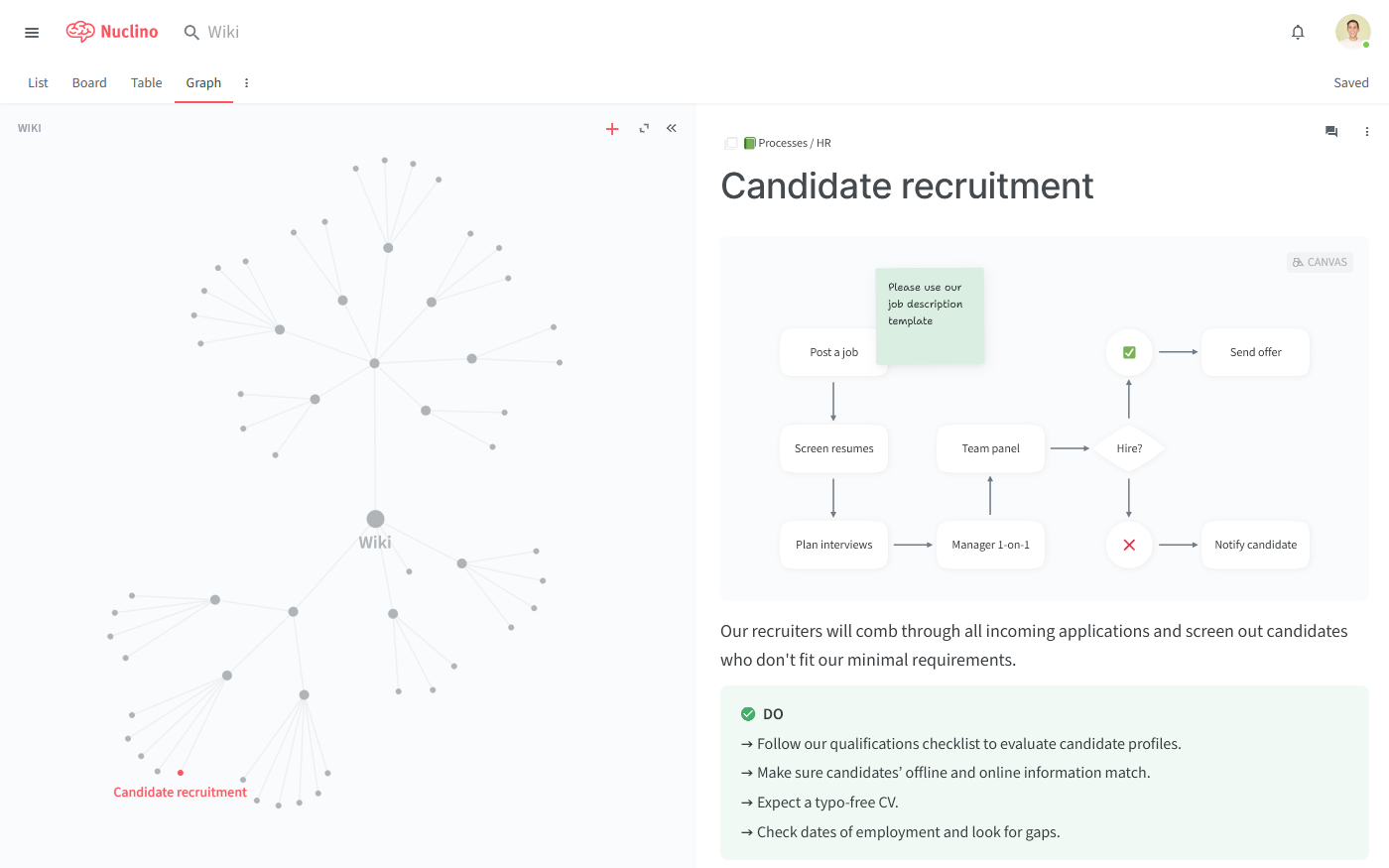Click the green sticky note on canvas
The height and width of the screenshot is (868, 1389).
coord(930,314)
